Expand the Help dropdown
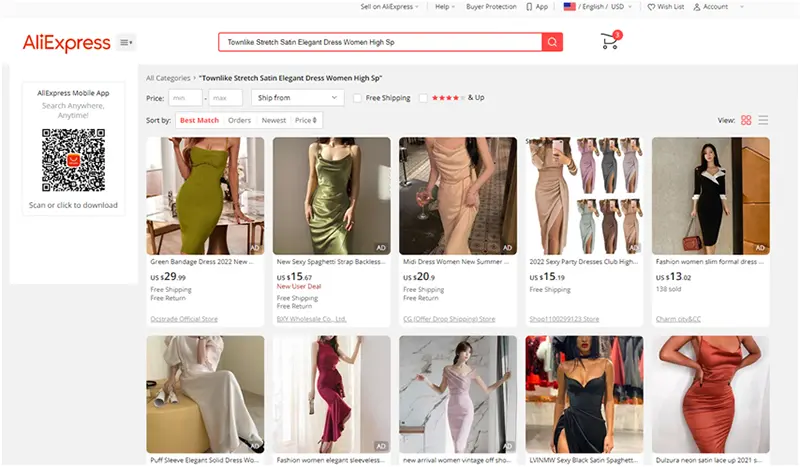 (444, 7)
